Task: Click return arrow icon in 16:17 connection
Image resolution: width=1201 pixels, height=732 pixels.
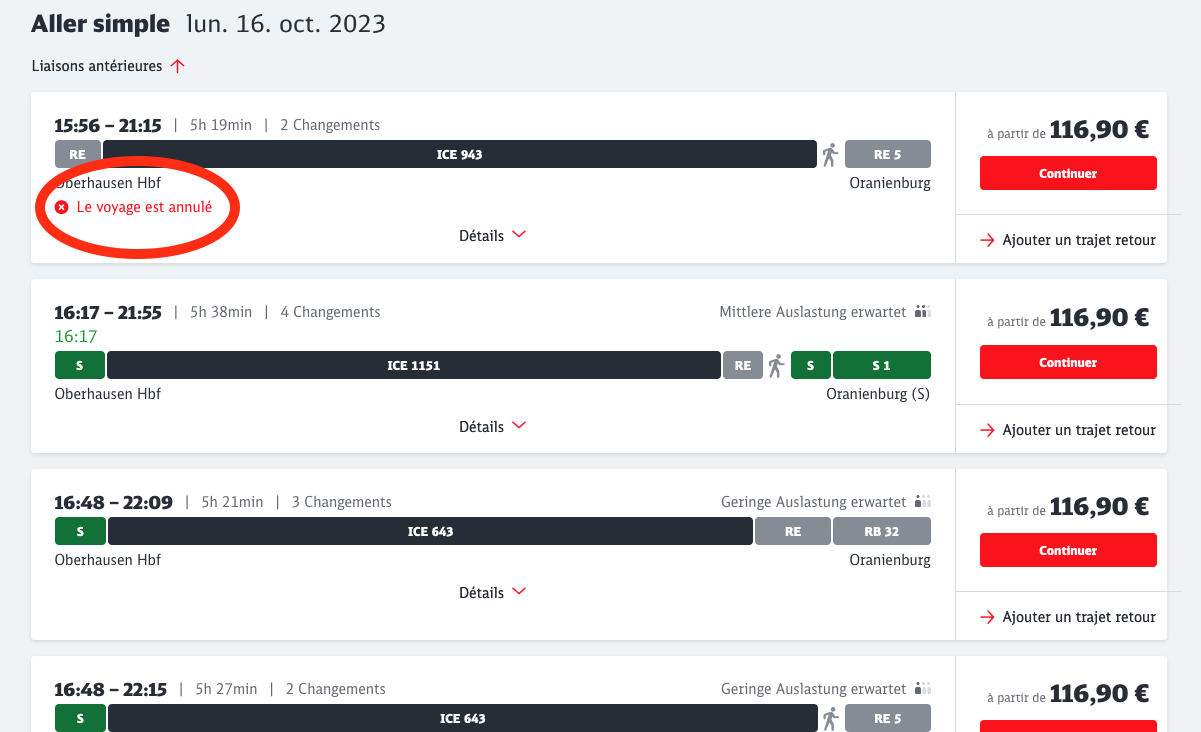Action: tap(987, 430)
